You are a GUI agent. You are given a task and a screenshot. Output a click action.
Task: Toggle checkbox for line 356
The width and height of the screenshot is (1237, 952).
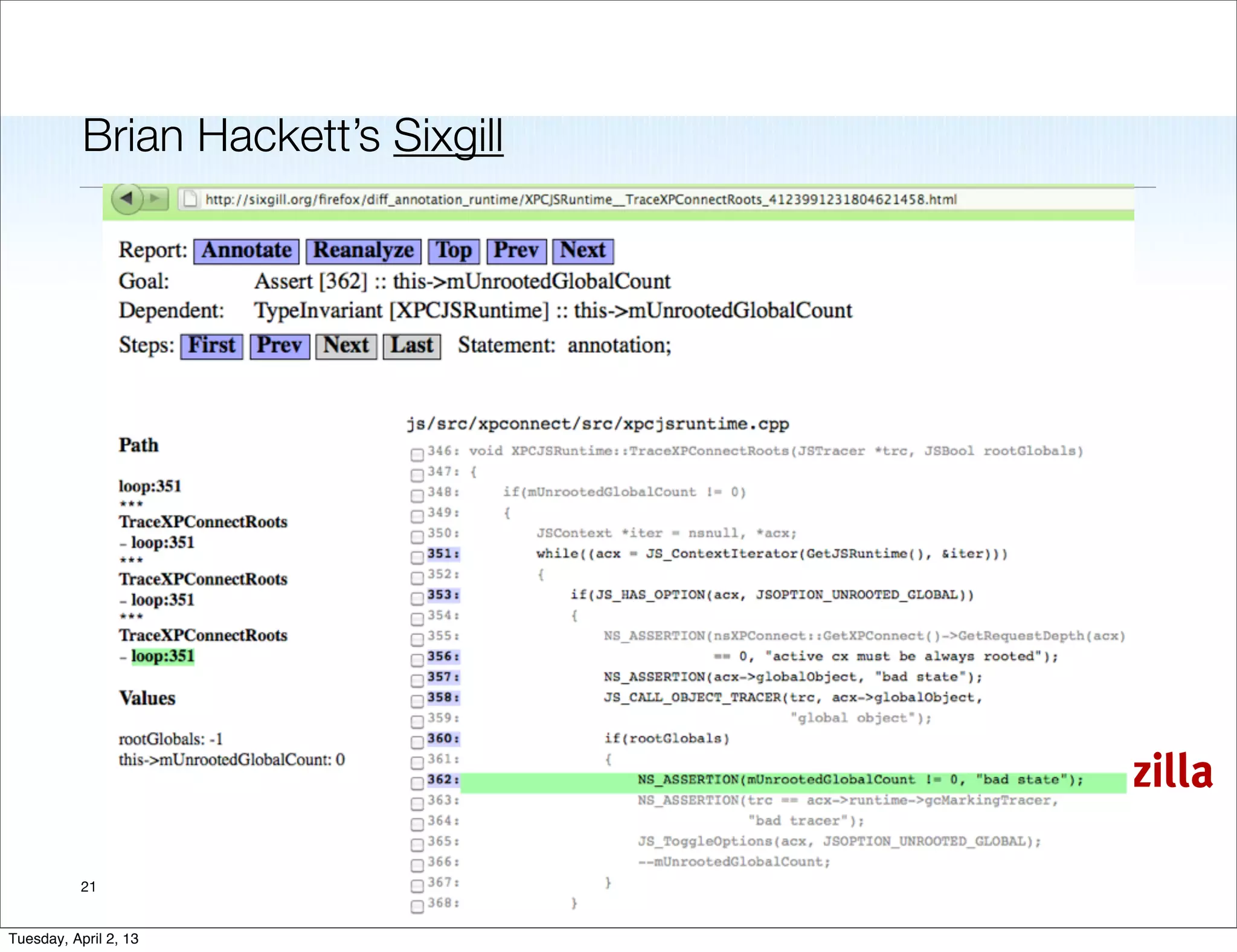[417, 660]
